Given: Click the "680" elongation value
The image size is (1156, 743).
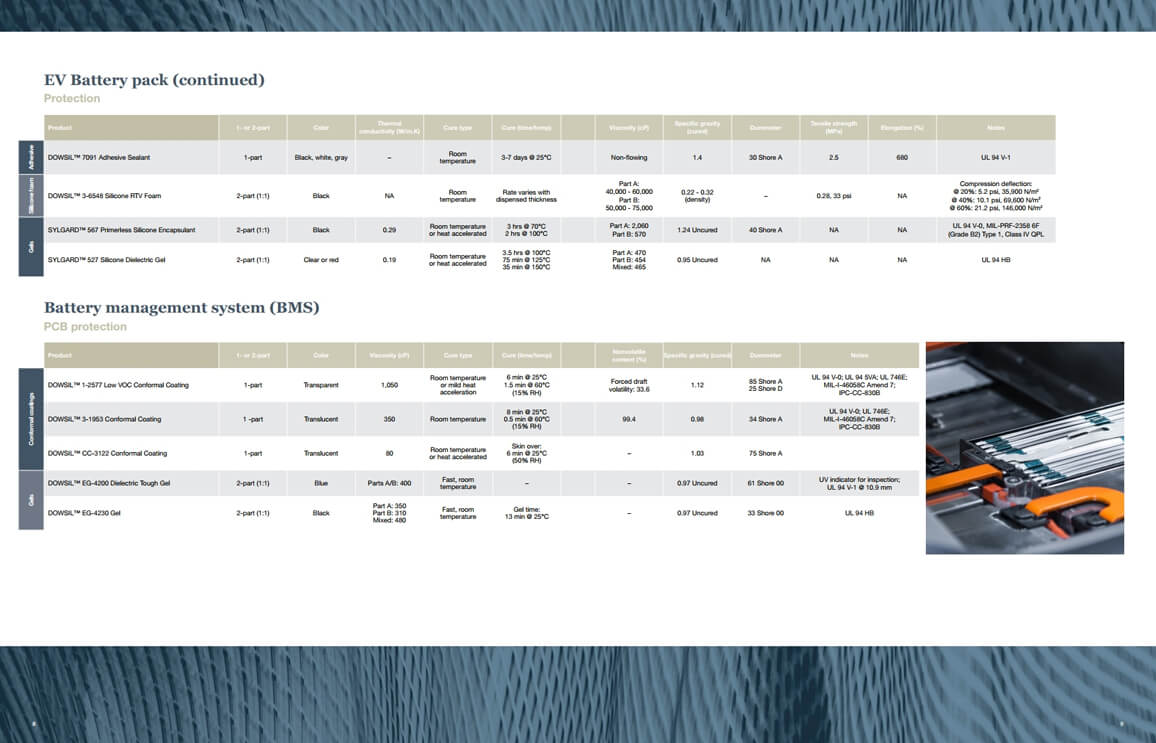Looking at the screenshot, I should point(902,158).
